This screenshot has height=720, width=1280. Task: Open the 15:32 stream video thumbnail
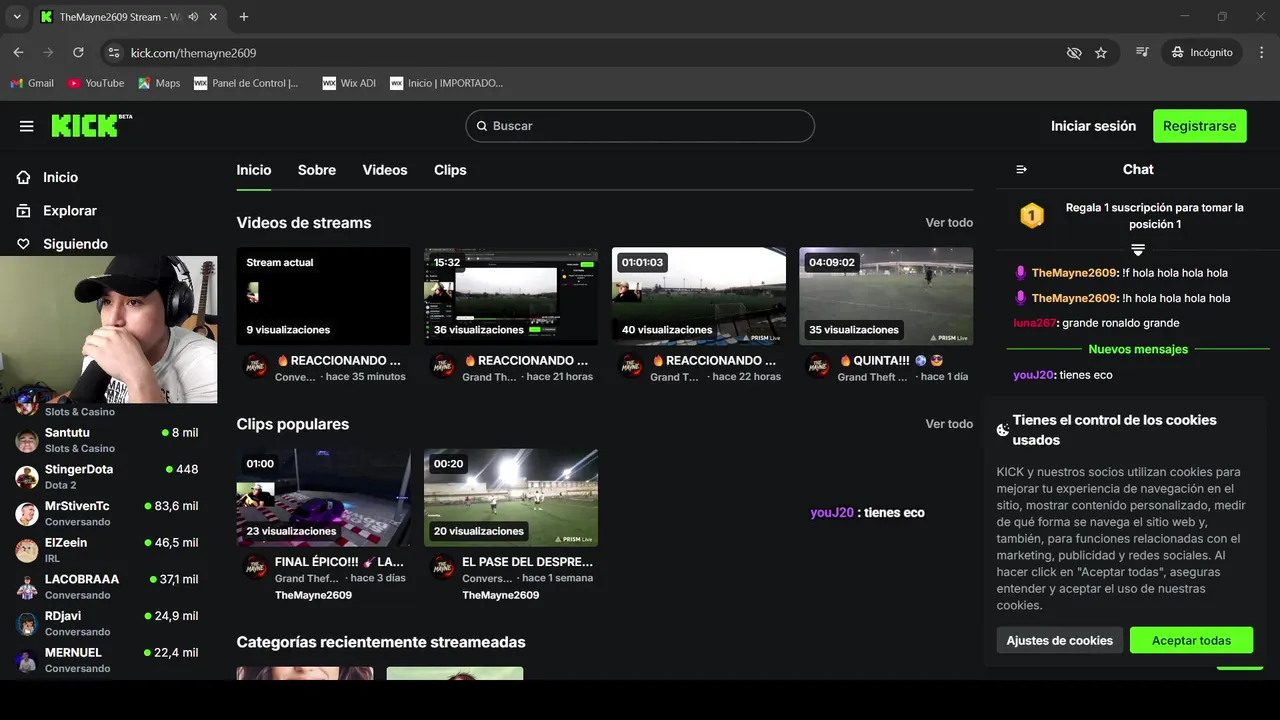[x=511, y=296]
